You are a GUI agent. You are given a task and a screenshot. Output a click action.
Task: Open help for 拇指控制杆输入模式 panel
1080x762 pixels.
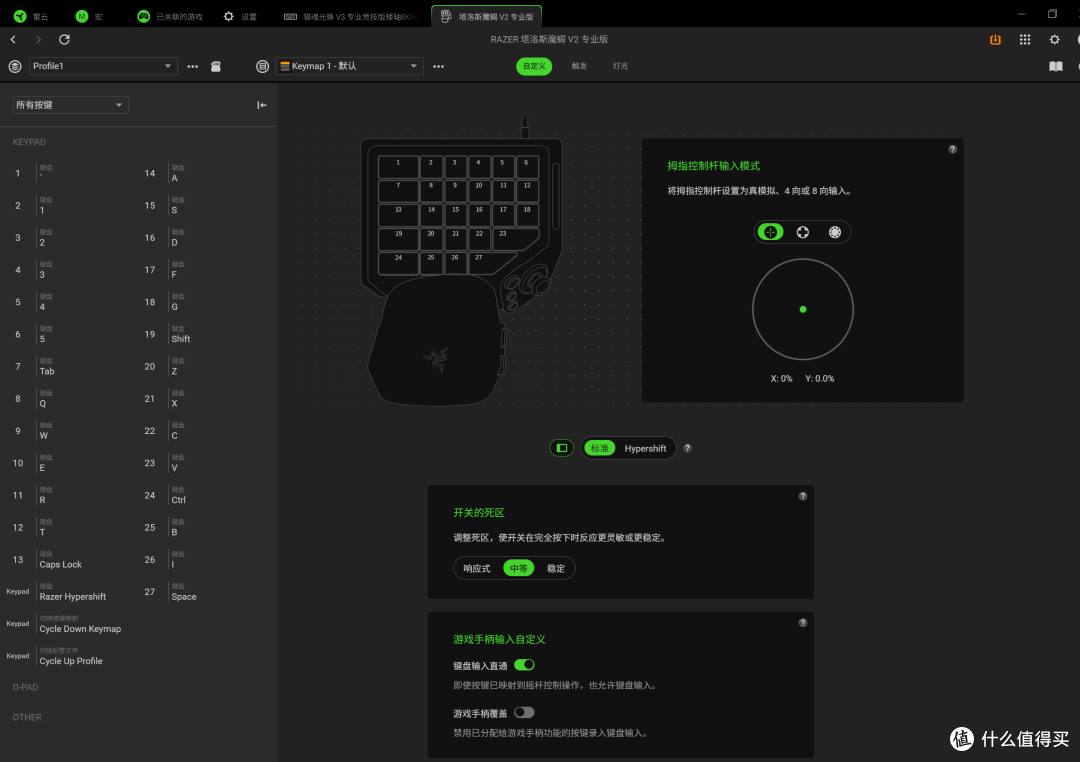953,150
